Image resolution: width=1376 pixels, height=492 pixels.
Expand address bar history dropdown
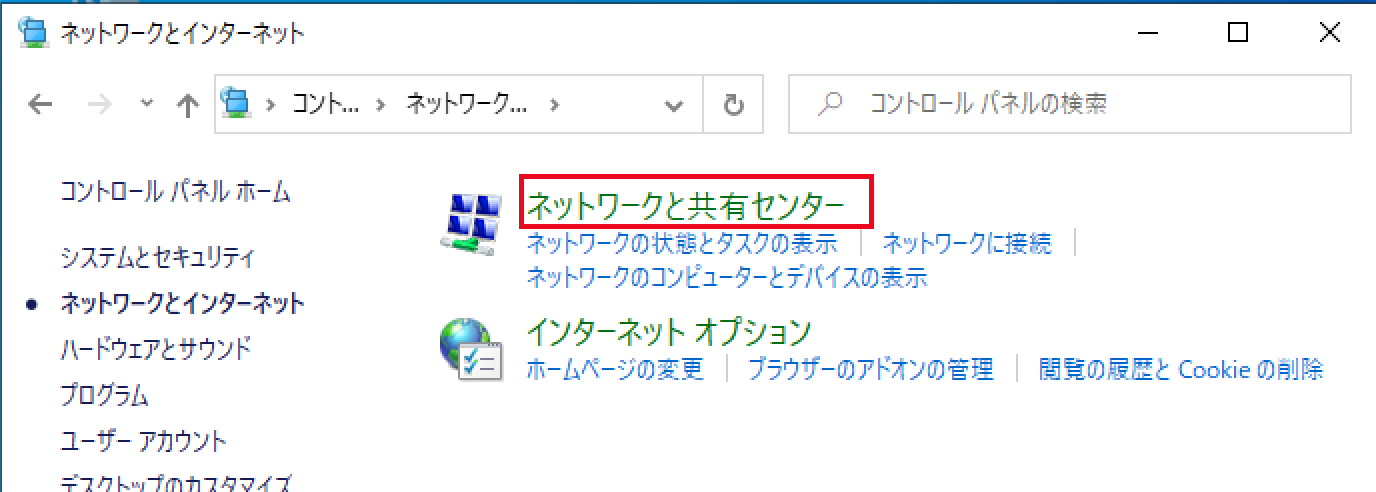(675, 105)
